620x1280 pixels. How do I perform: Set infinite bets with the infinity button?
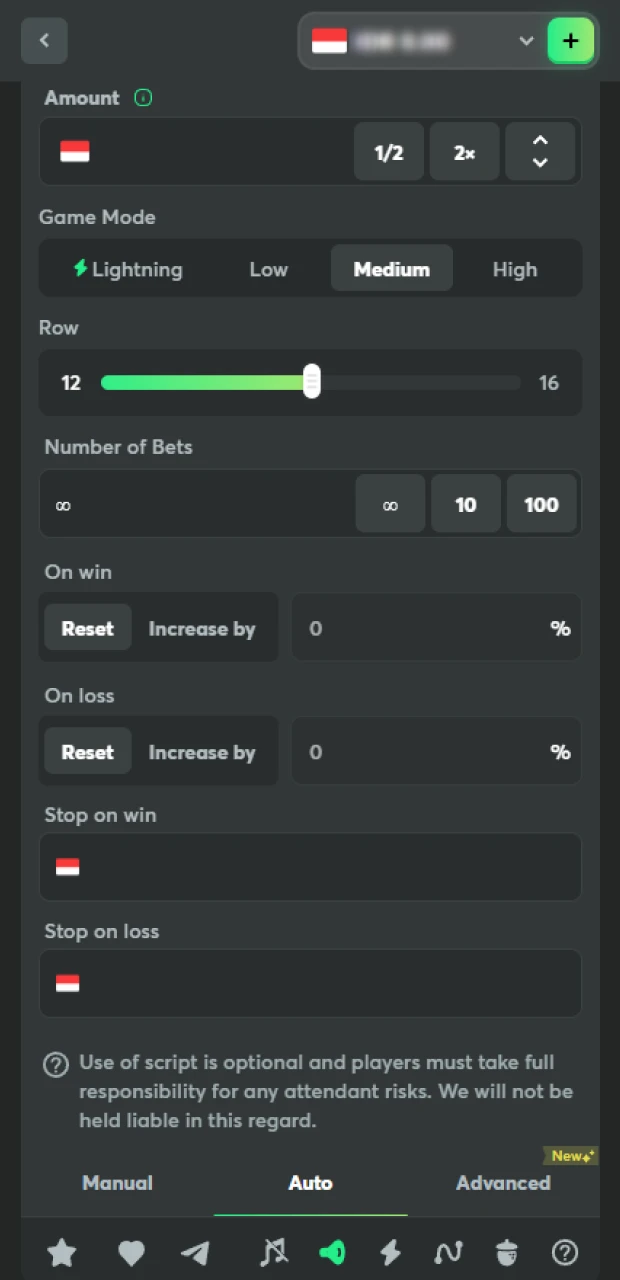point(389,504)
